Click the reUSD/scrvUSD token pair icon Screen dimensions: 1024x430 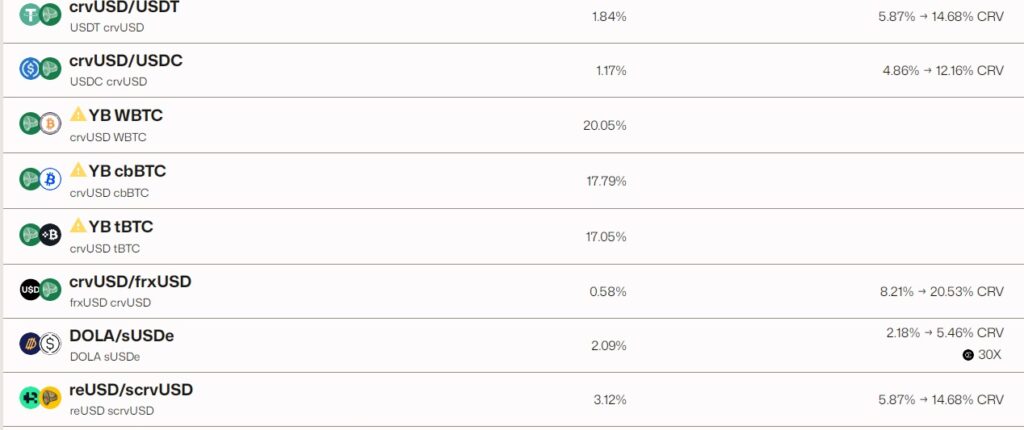point(40,398)
